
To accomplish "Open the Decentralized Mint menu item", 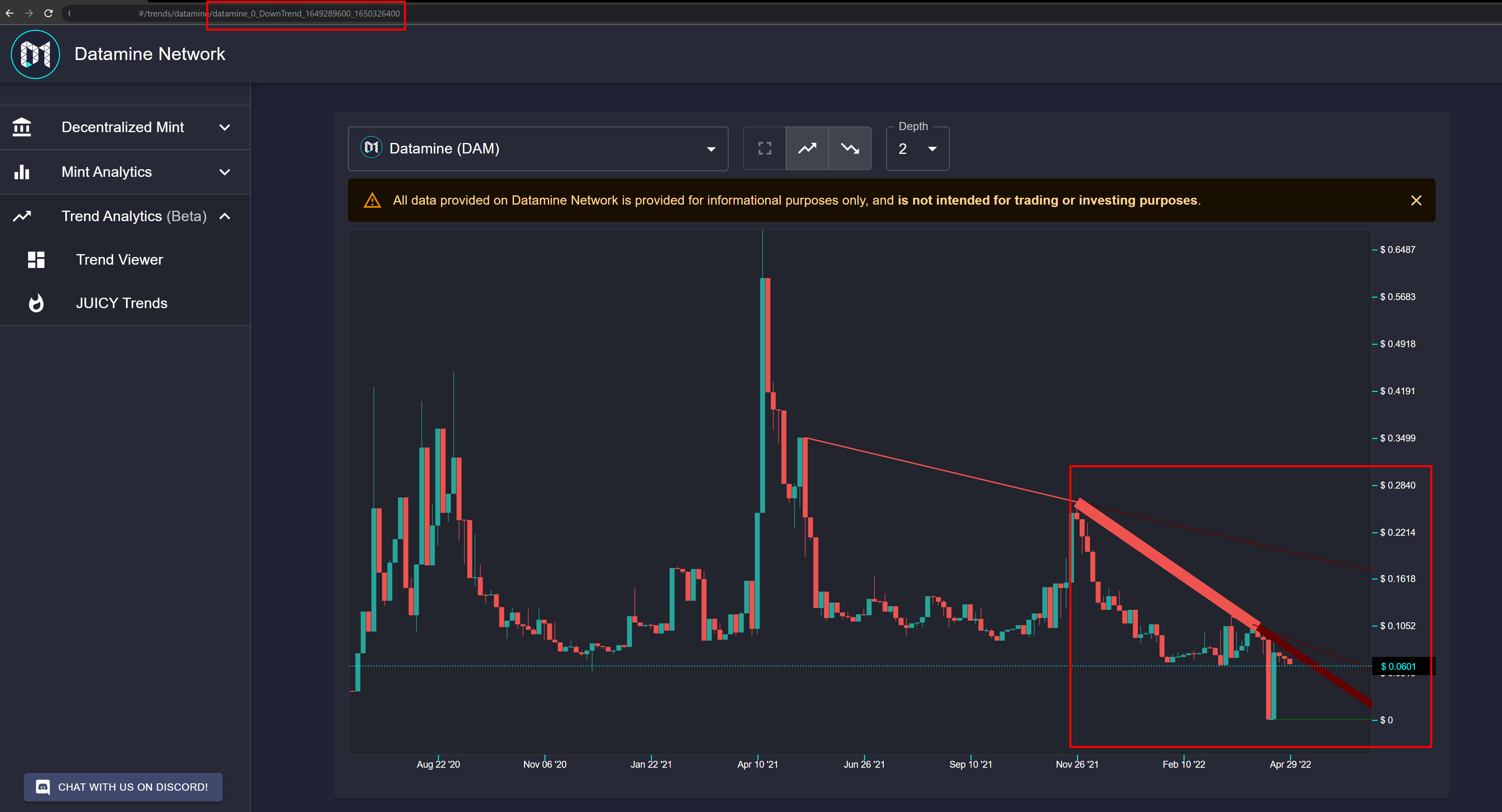I will pos(125,127).
